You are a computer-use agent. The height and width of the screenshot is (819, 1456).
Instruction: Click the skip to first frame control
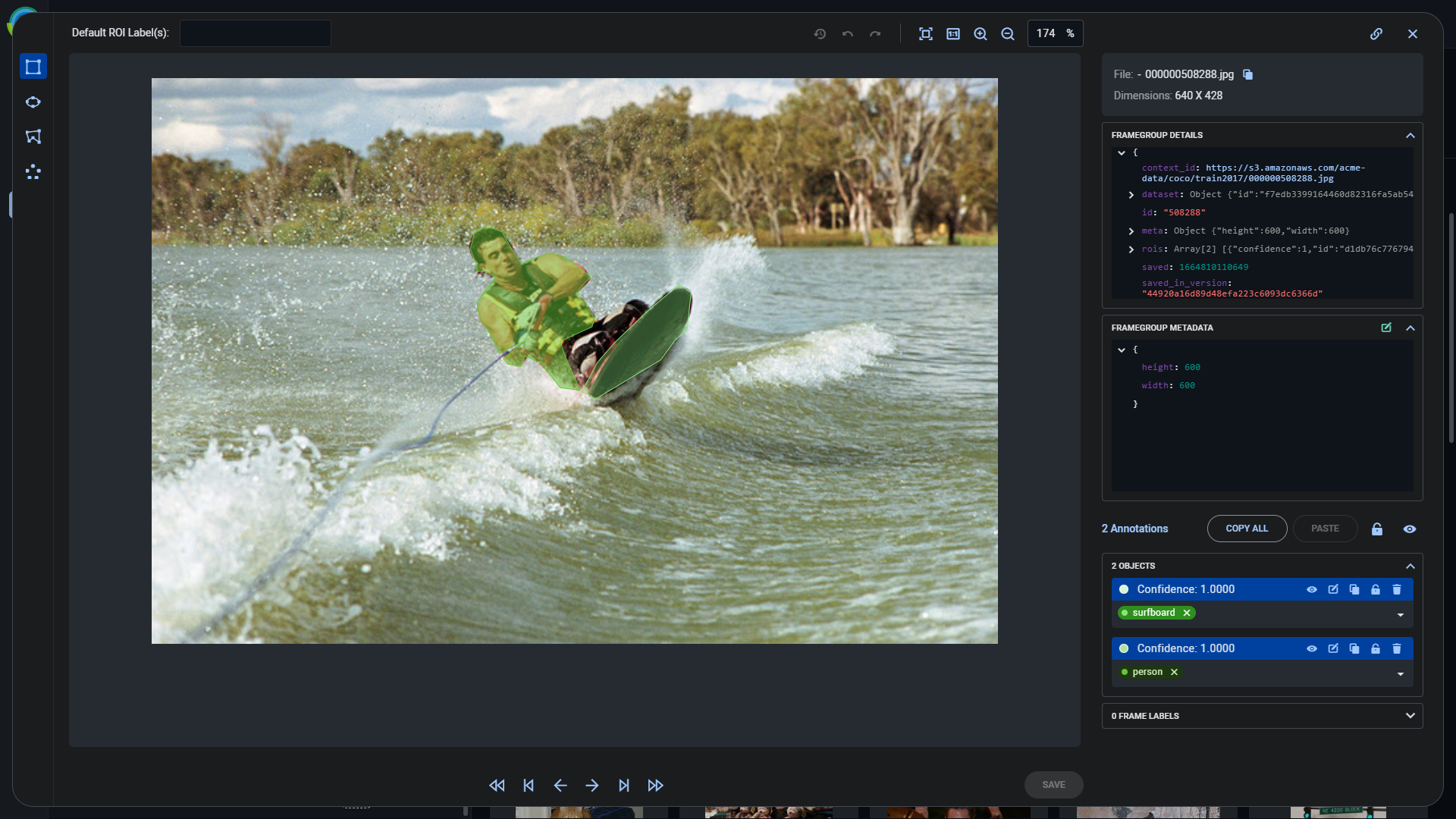tap(497, 785)
